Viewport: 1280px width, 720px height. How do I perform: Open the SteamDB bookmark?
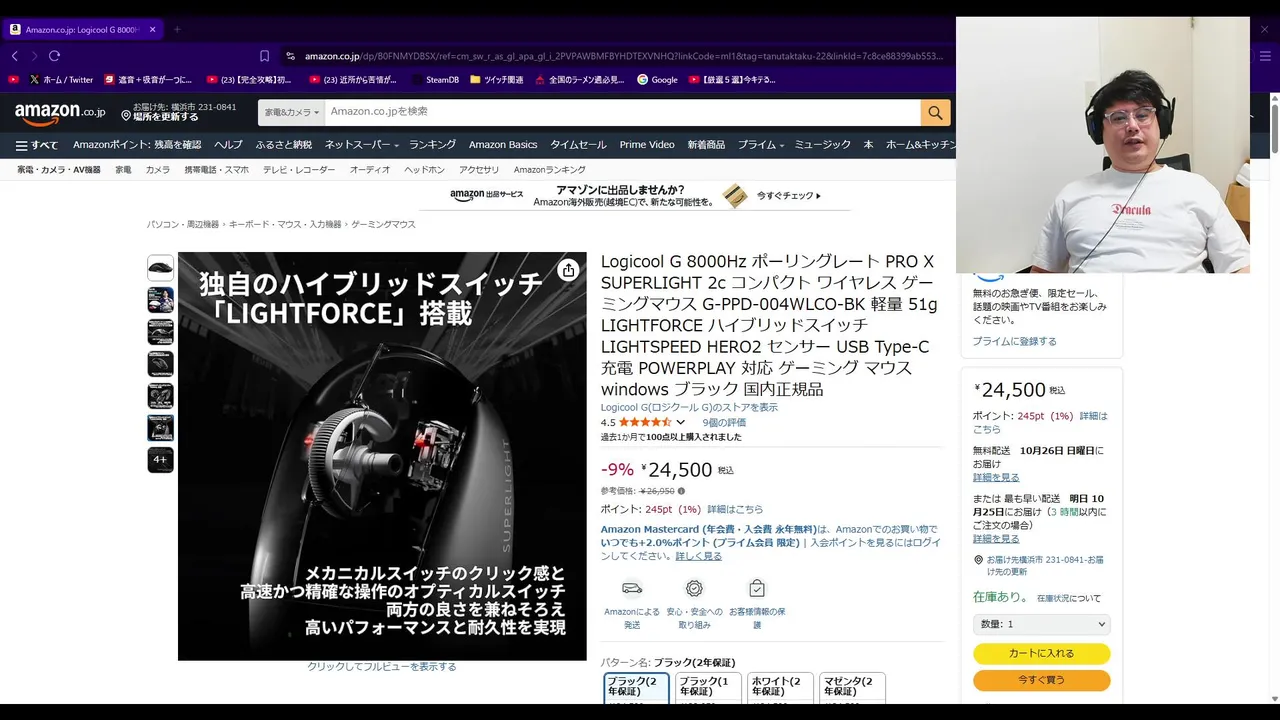(434, 79)
